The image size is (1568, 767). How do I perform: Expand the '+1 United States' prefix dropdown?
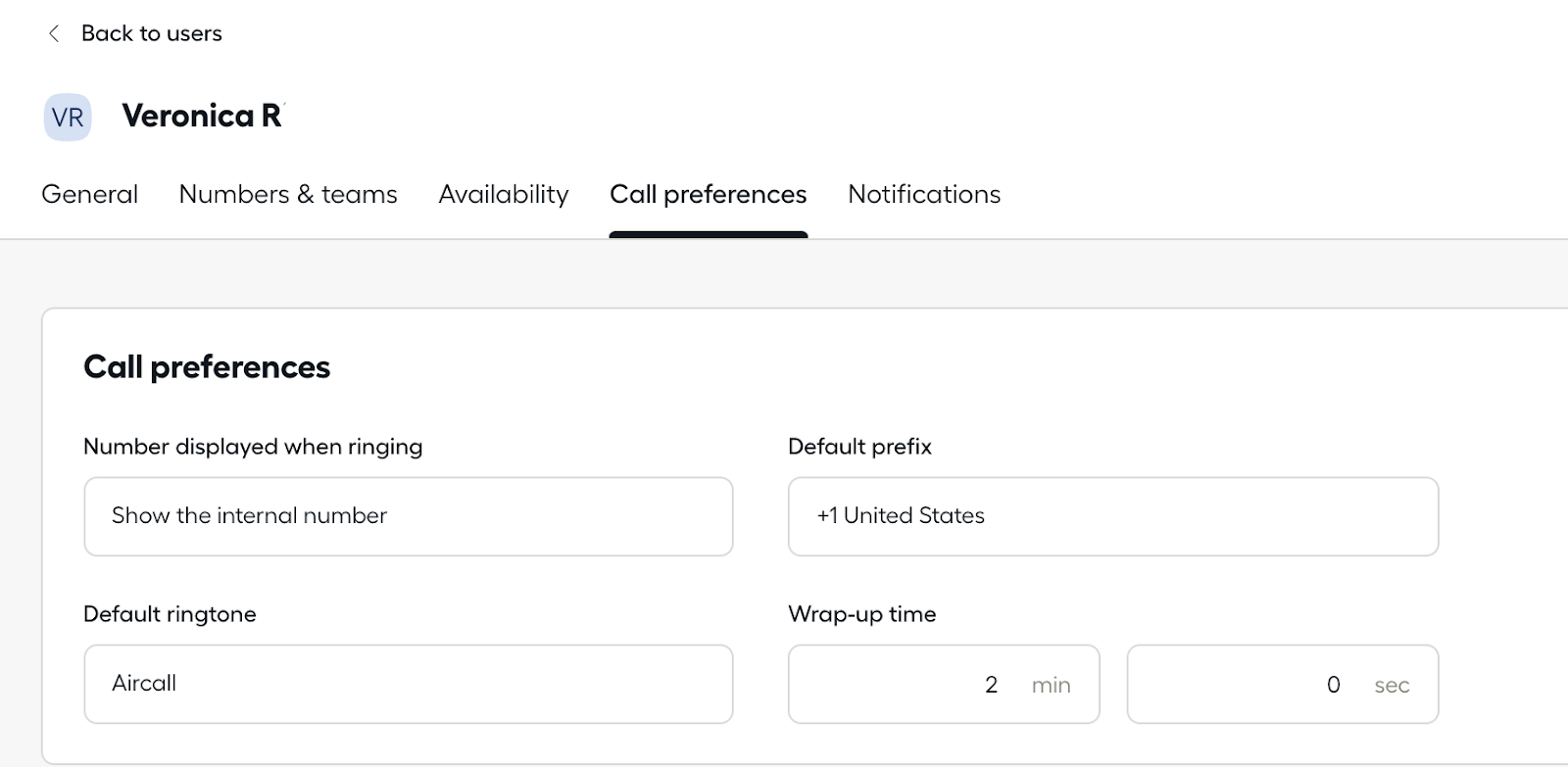point(1113,516)
